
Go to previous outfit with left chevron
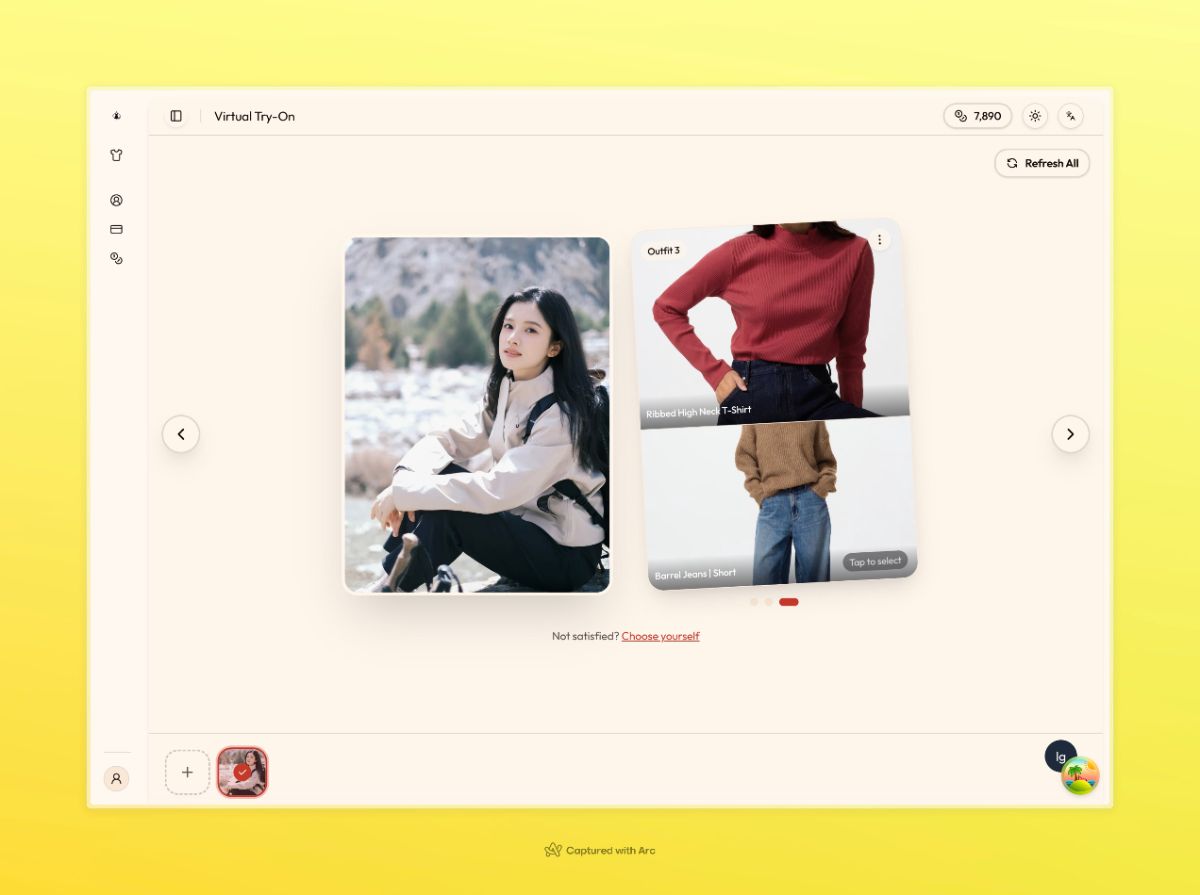click(x=181, y=434)
